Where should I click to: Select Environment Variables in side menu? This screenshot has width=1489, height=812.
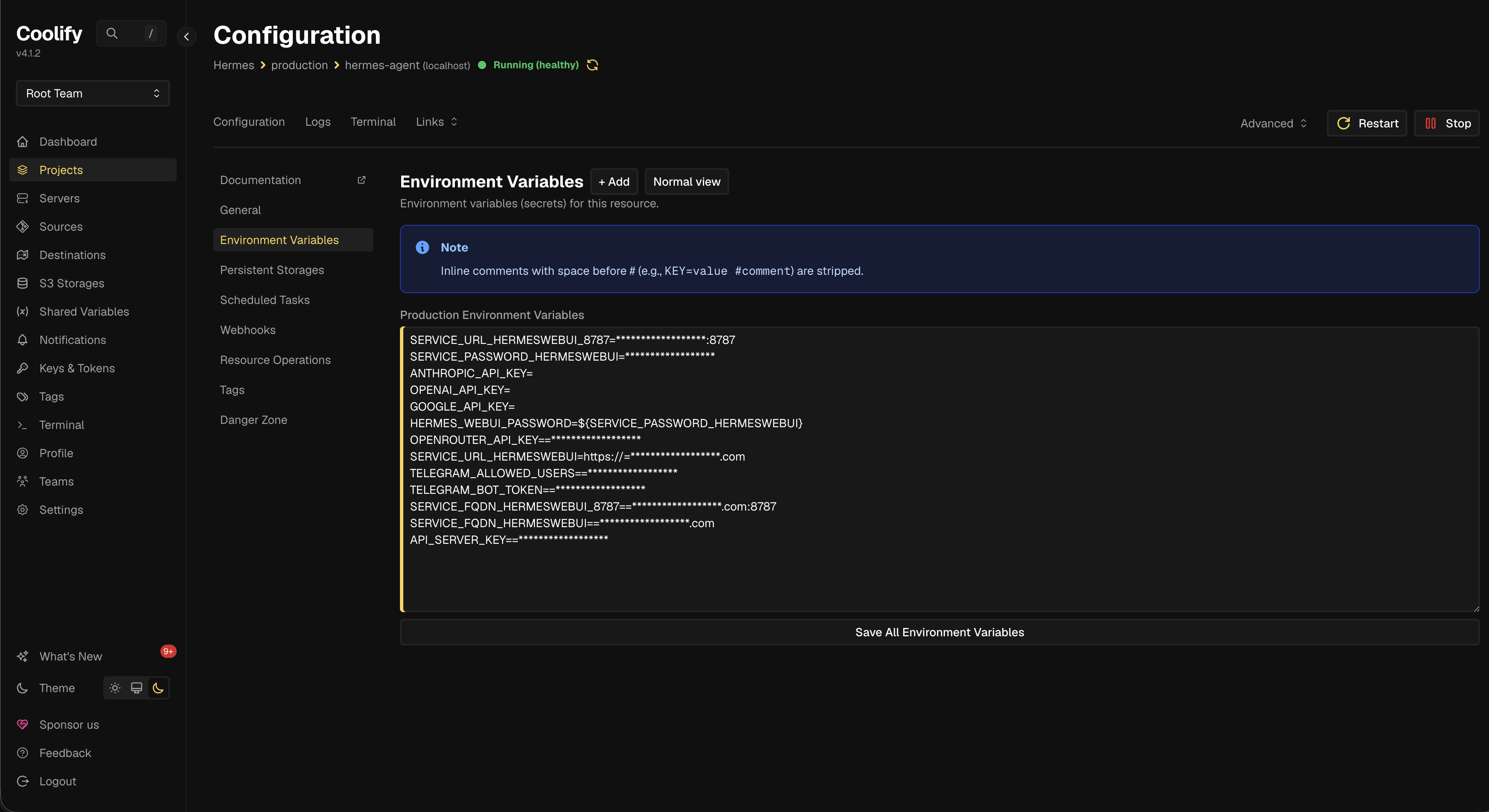[293, 240]
